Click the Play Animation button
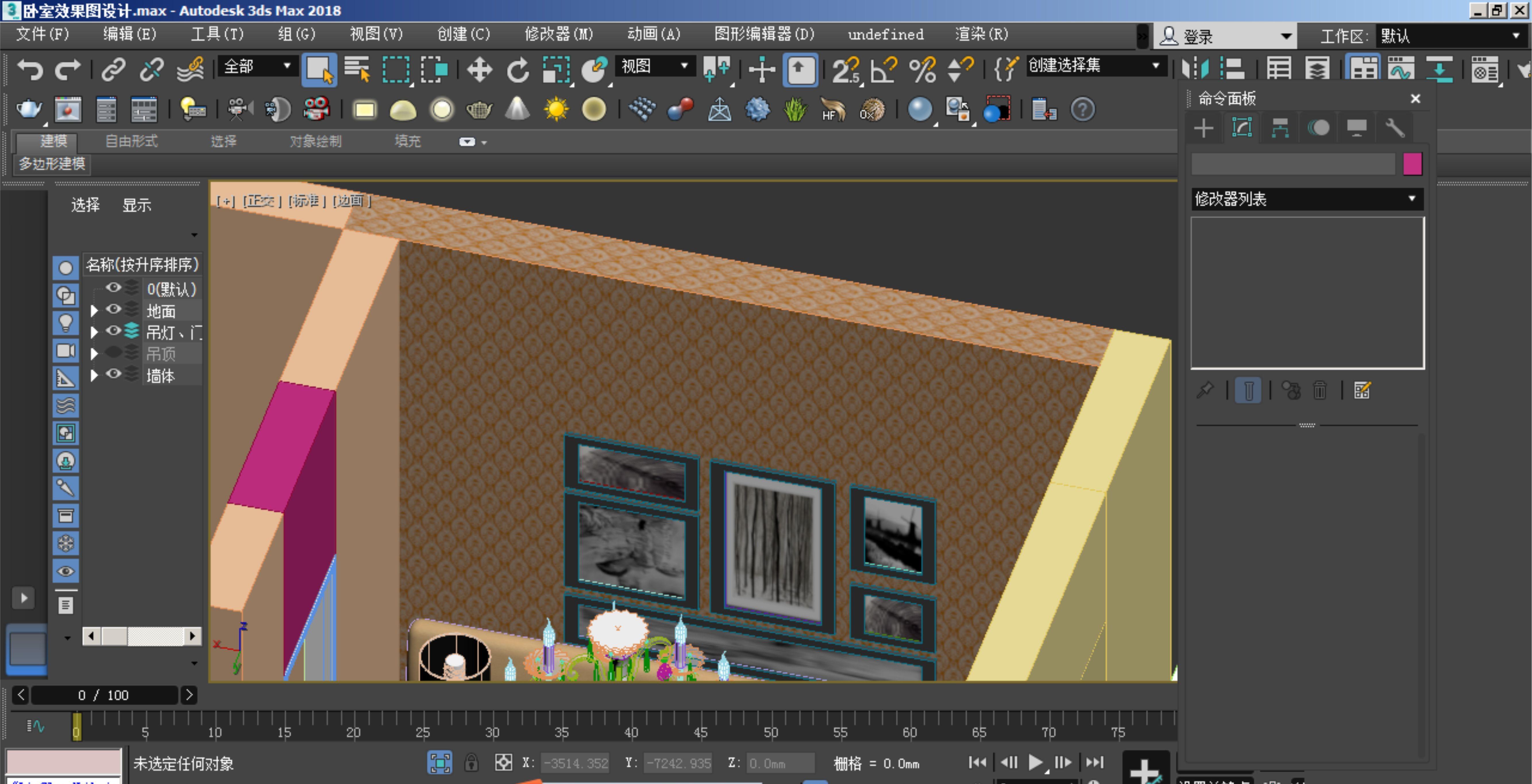 coord(1035,762)
